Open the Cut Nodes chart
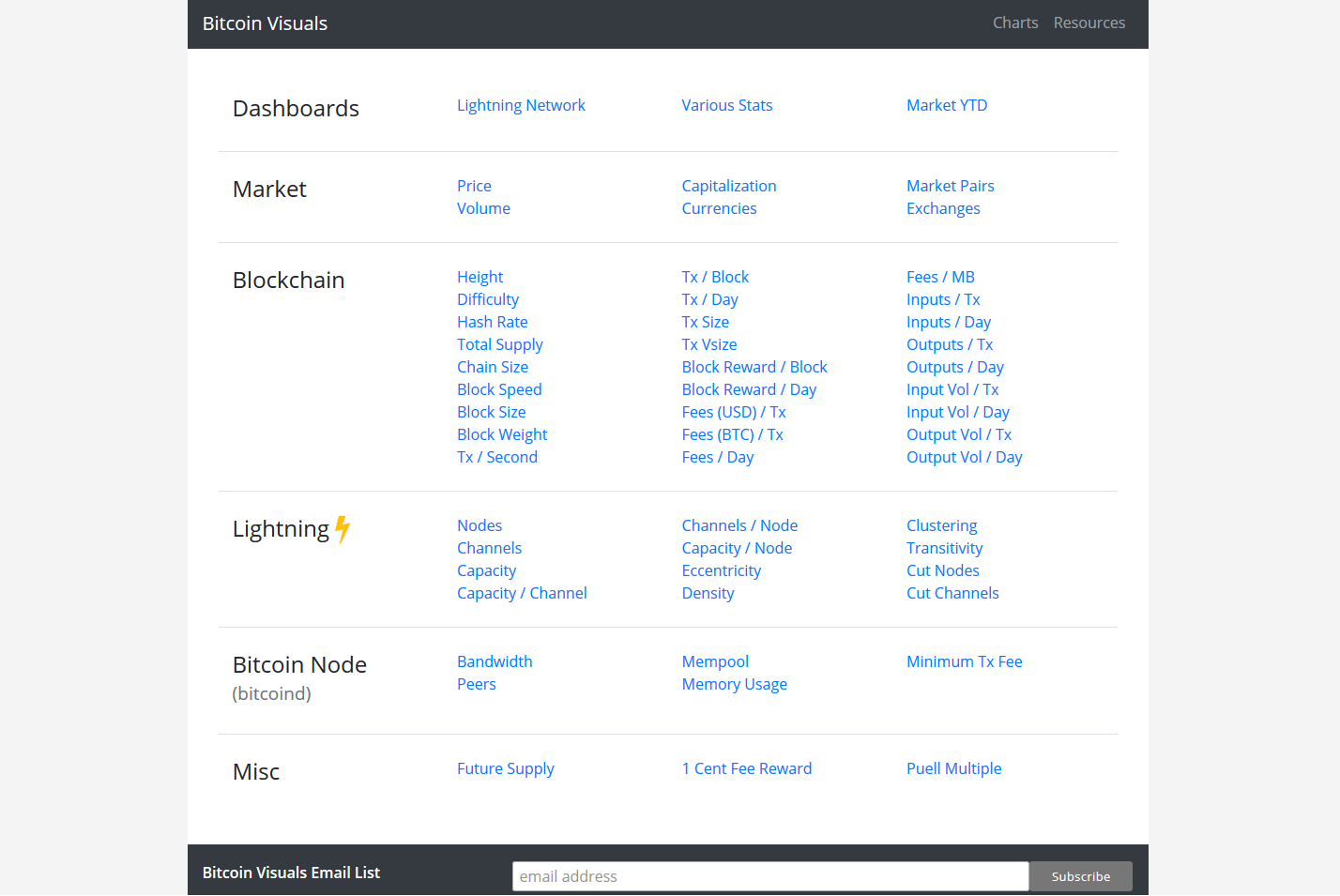The width and height of the screenshot is (1340, 896). pos(942,570)
